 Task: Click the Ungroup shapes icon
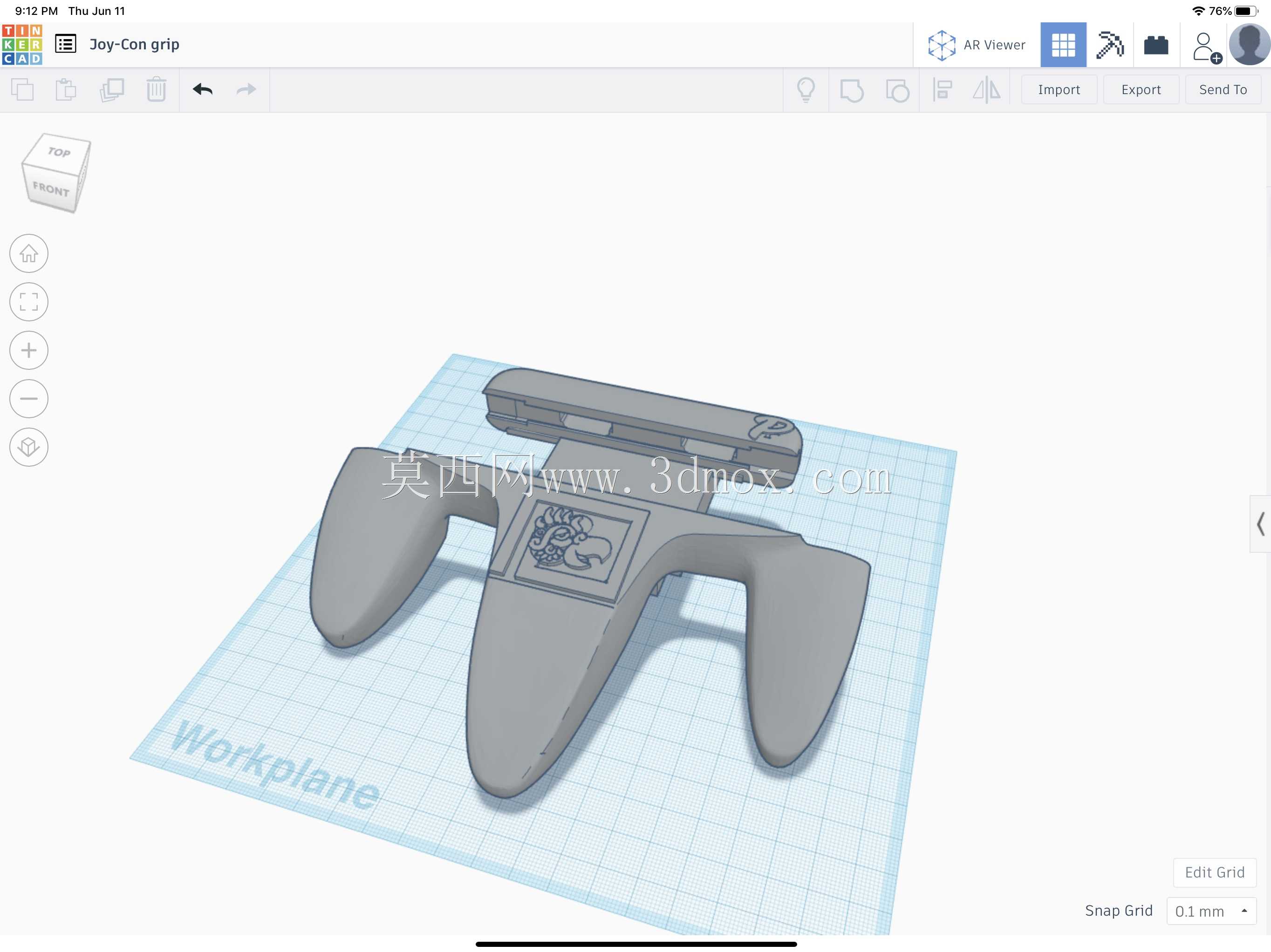point(897,90)
